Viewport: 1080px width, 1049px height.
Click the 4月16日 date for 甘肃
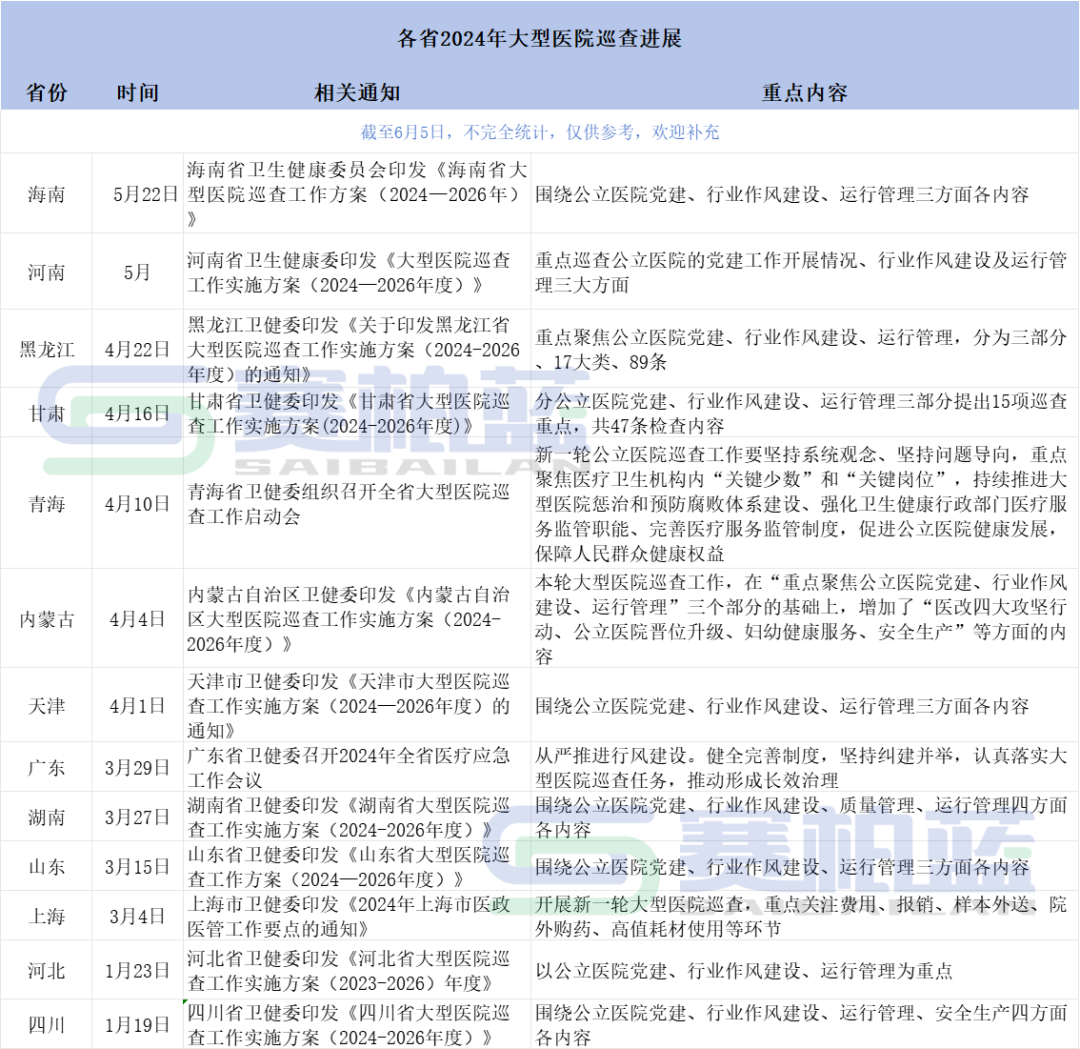point(138,413)
